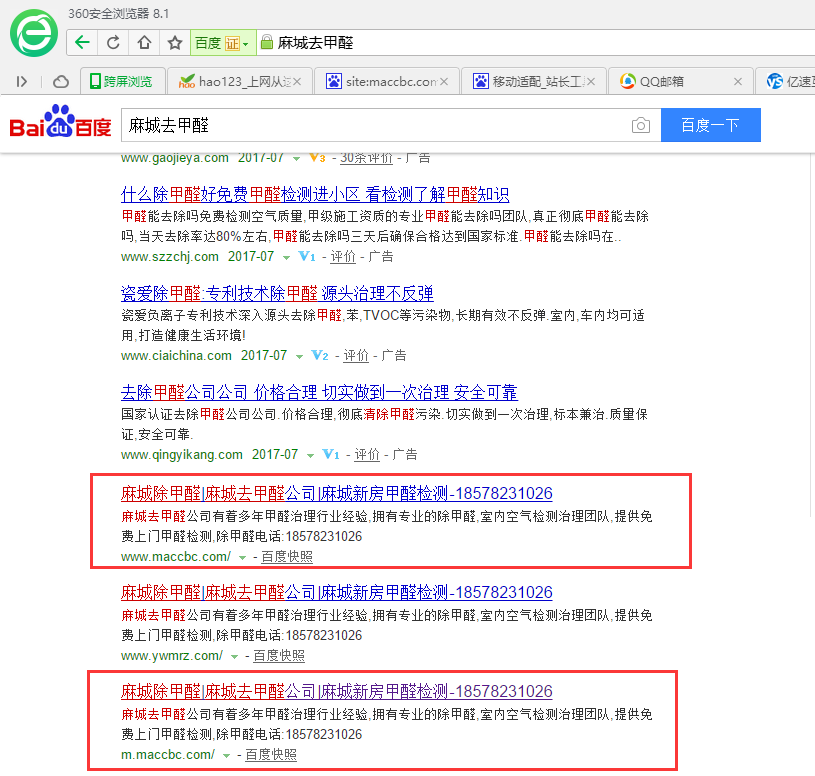Open result 瓷爱除甲醛:专利技术除甲醛
This screenshot has height=776, width=815.
[x=277, y=294]
